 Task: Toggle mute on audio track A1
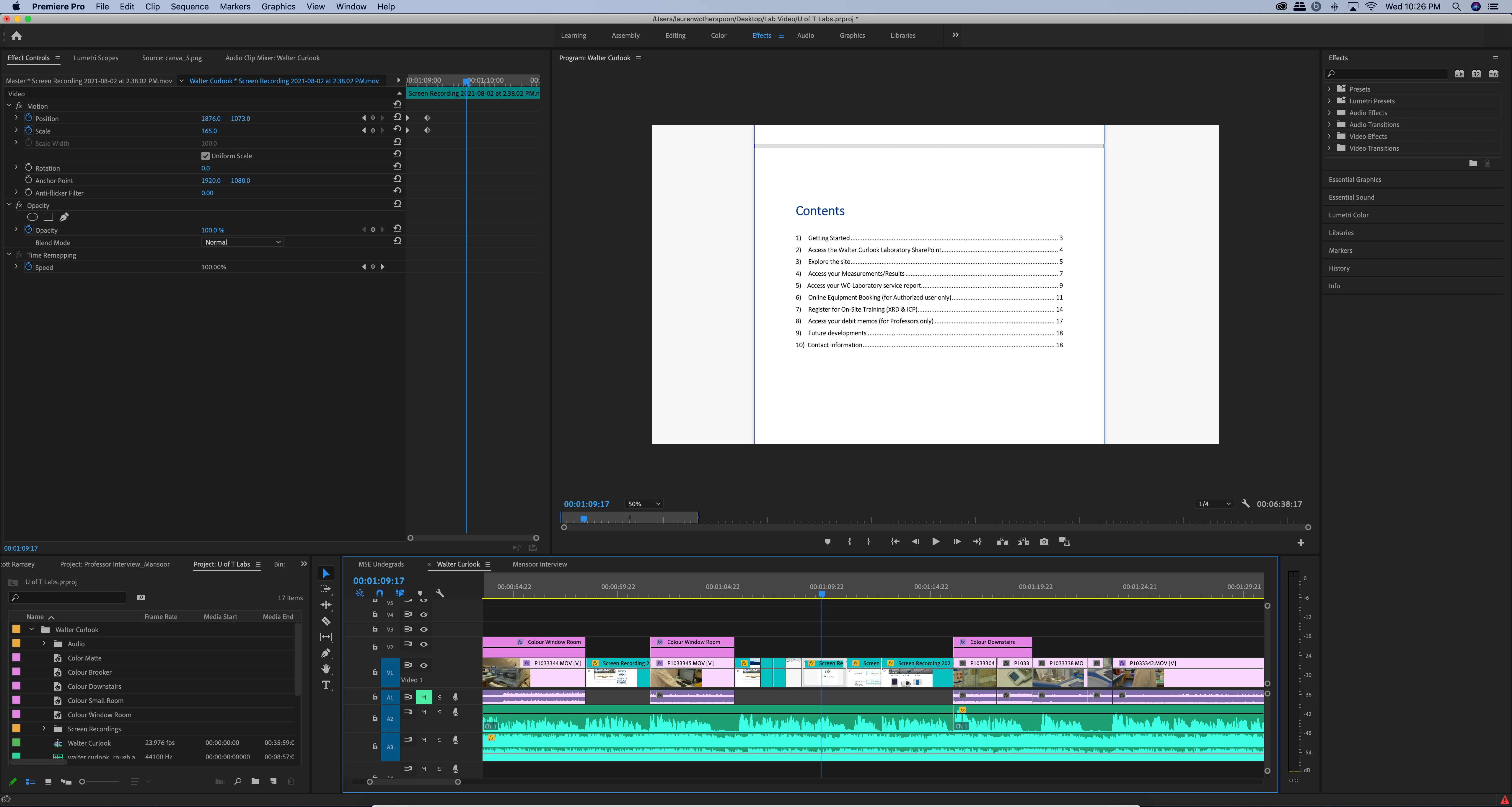(423, 697)
